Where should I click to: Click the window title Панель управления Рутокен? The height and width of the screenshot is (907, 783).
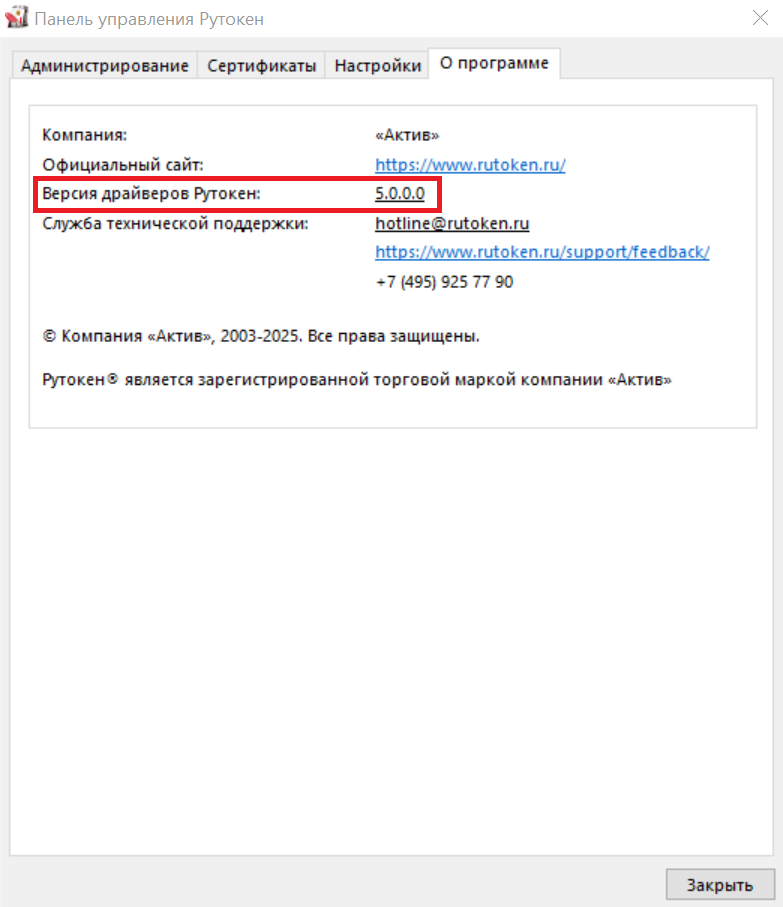[149, 19]
